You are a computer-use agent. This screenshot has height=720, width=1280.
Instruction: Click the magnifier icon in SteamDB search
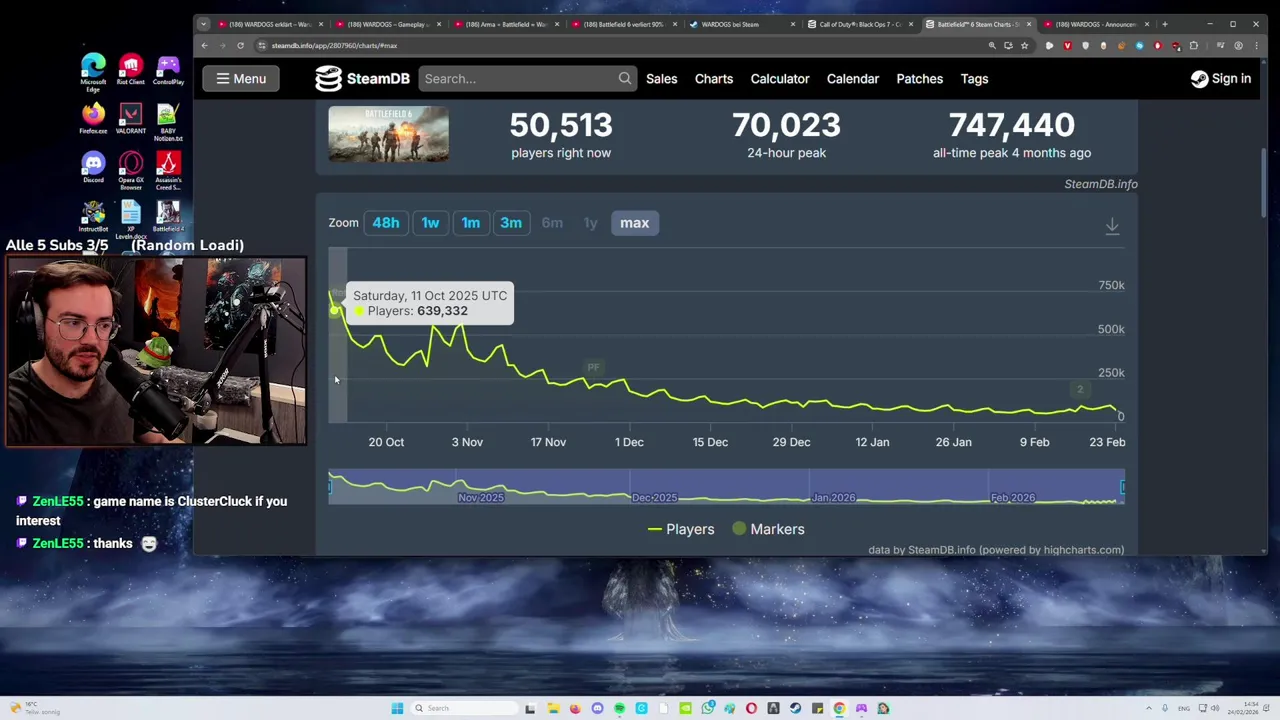tap(625, 79)
